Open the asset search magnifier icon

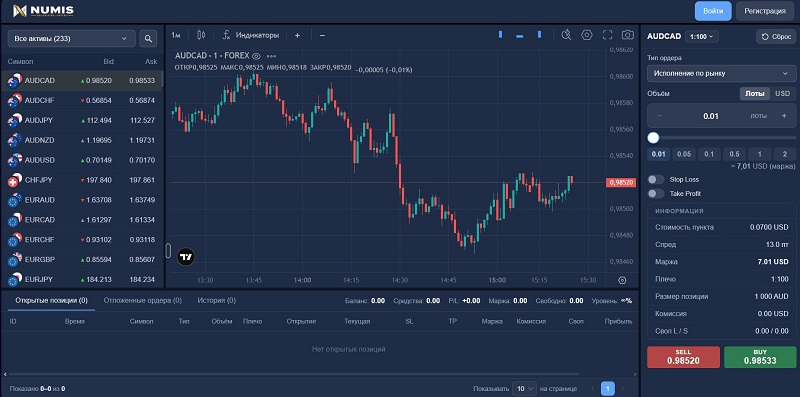[x=148, y=38]
